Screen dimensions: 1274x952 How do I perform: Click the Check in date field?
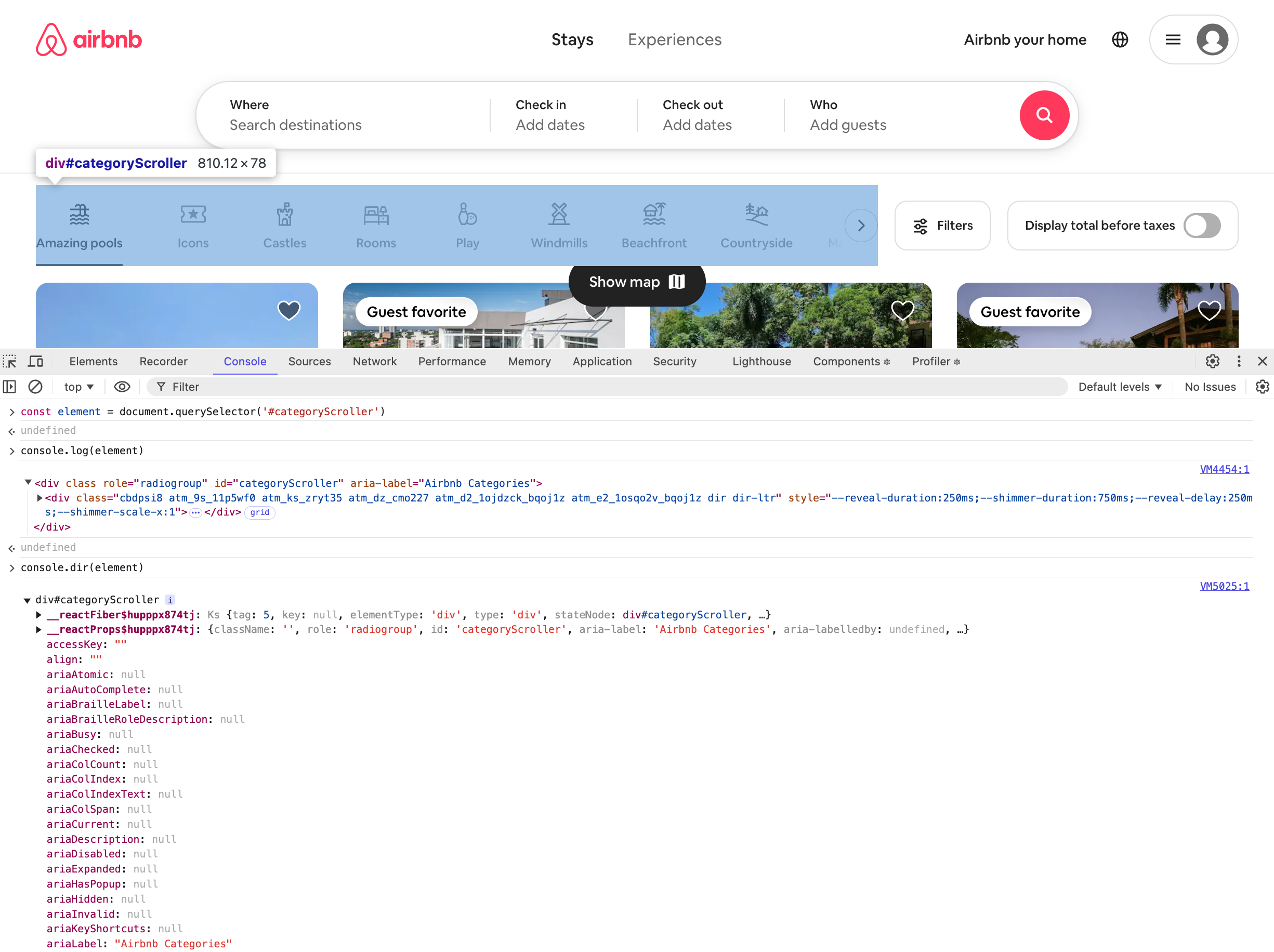[x=563, y=115]
